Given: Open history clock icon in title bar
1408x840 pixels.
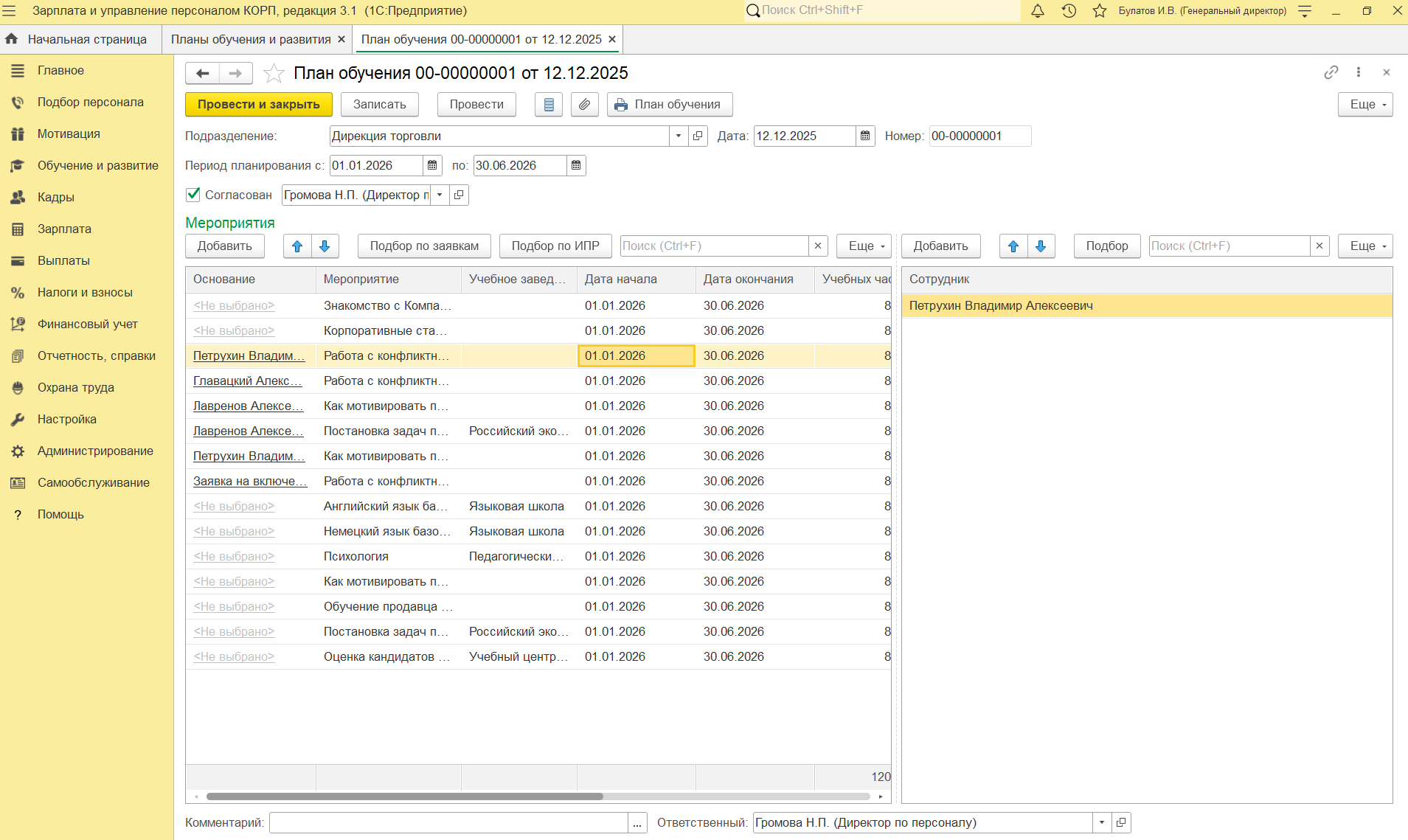Looking at the screenshot, I should 1069,11.
